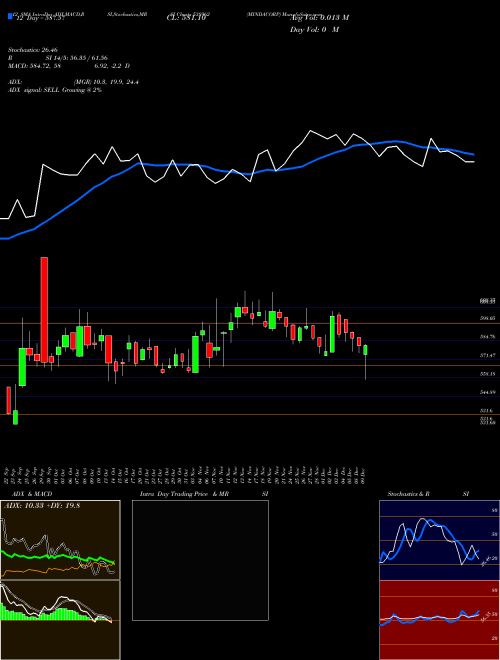Click the 'SI 14/3: 36.35 / 61.56' text
Image resolution: width=500 pixels, height=660 pixels.
[x=77, y=58]
